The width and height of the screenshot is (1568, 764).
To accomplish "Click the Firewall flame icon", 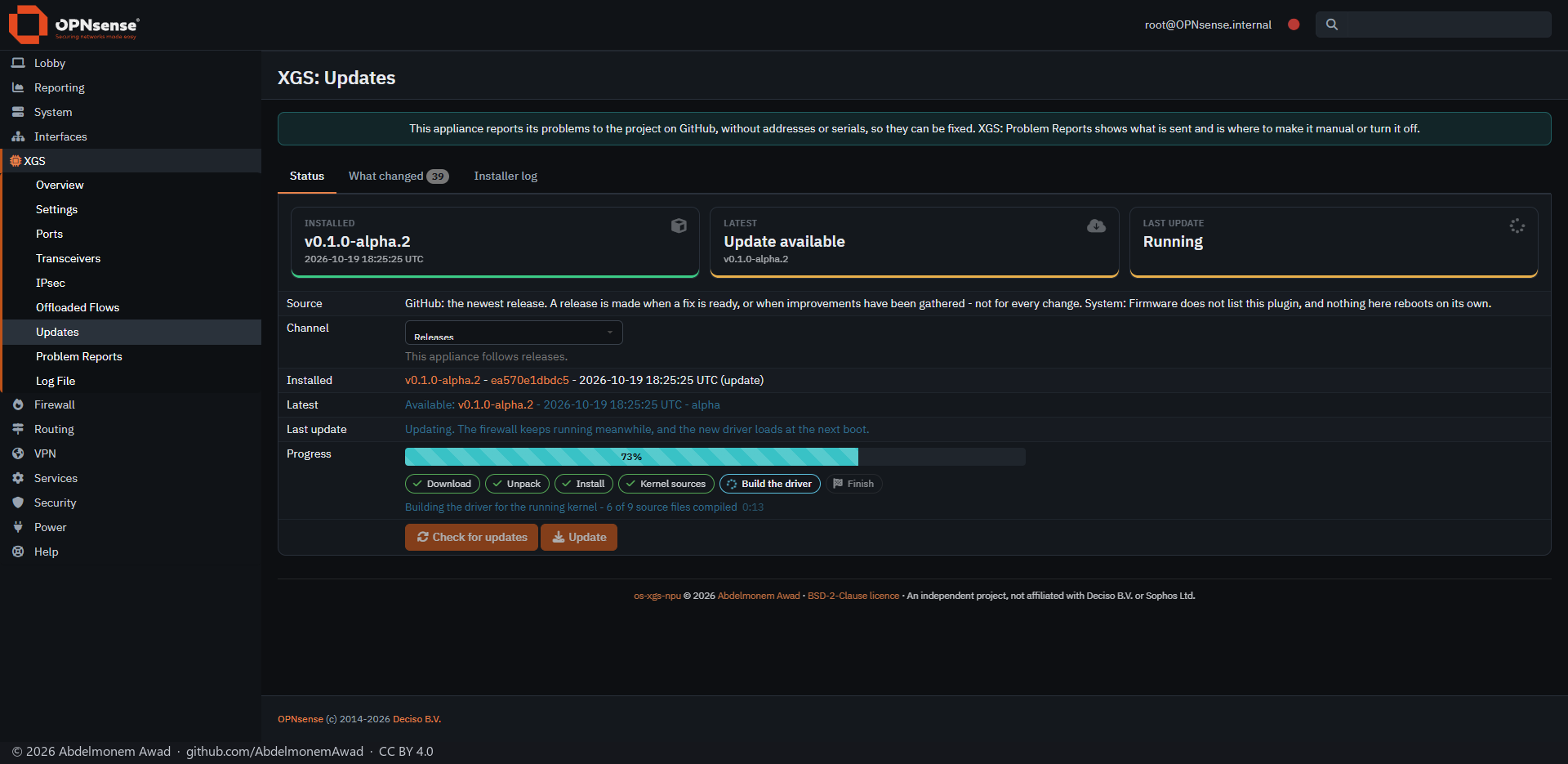I will point(18,404).
